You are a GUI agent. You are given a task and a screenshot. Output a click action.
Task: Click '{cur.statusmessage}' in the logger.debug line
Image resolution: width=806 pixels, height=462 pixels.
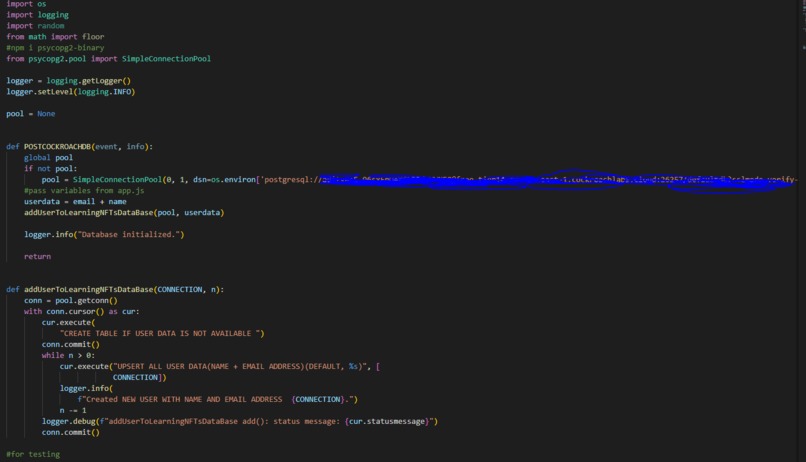click(385, 421)
